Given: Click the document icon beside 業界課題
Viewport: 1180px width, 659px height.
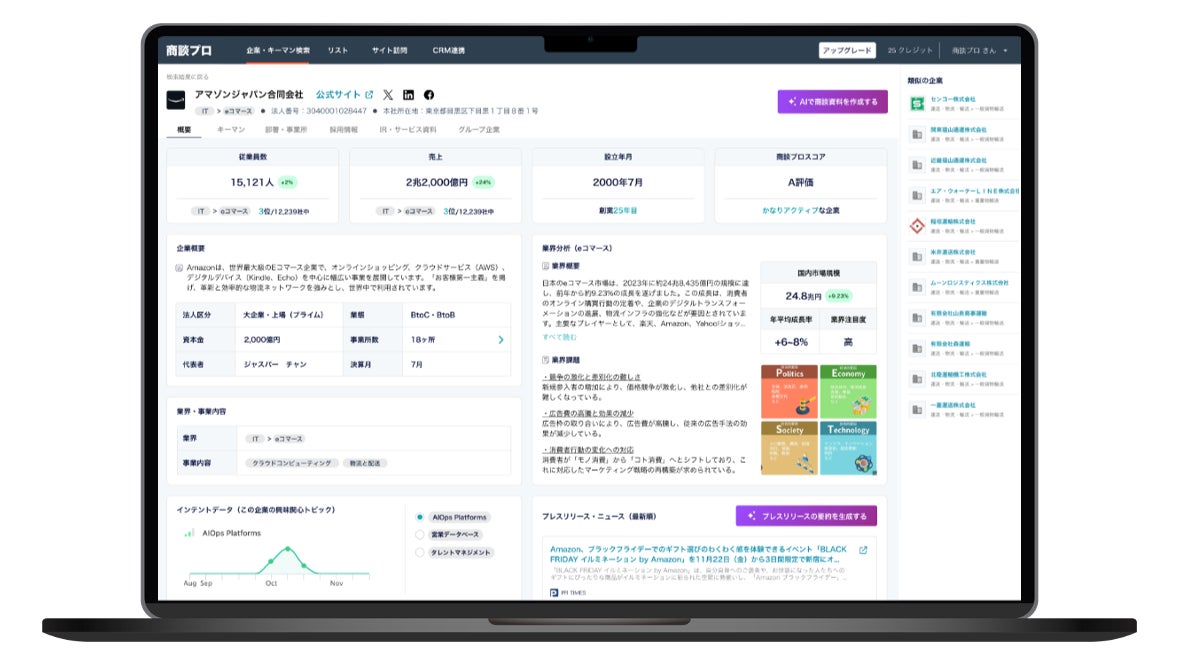Looking at the screenshot, I should 546,360.
